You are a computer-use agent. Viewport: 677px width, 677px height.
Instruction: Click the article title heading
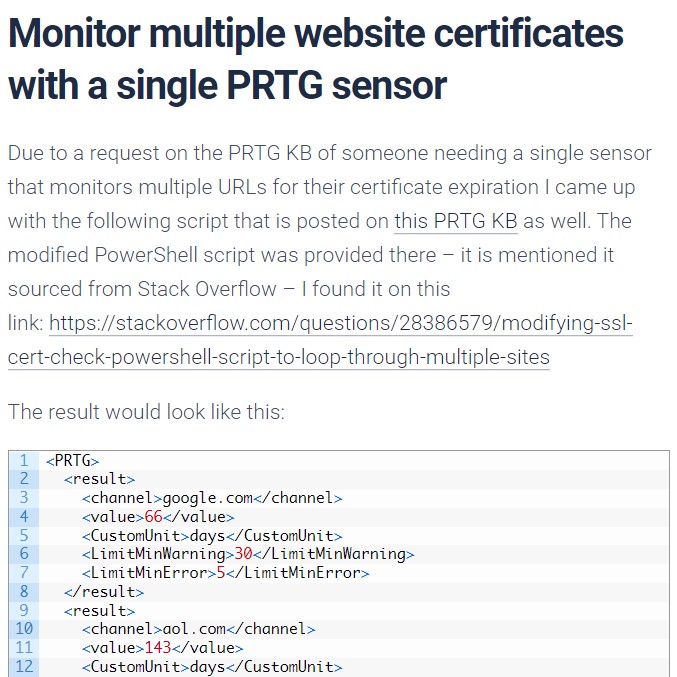click(316, 59)
